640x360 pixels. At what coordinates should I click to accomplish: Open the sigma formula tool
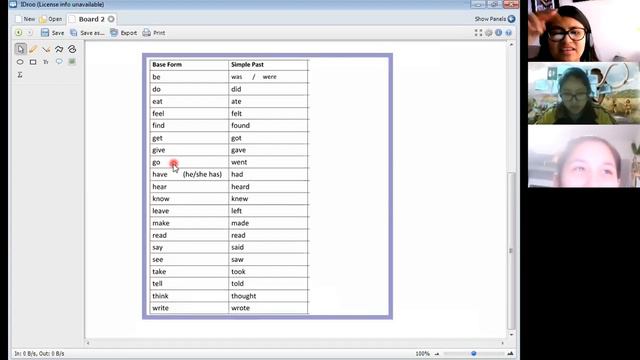tap(20, 75)
